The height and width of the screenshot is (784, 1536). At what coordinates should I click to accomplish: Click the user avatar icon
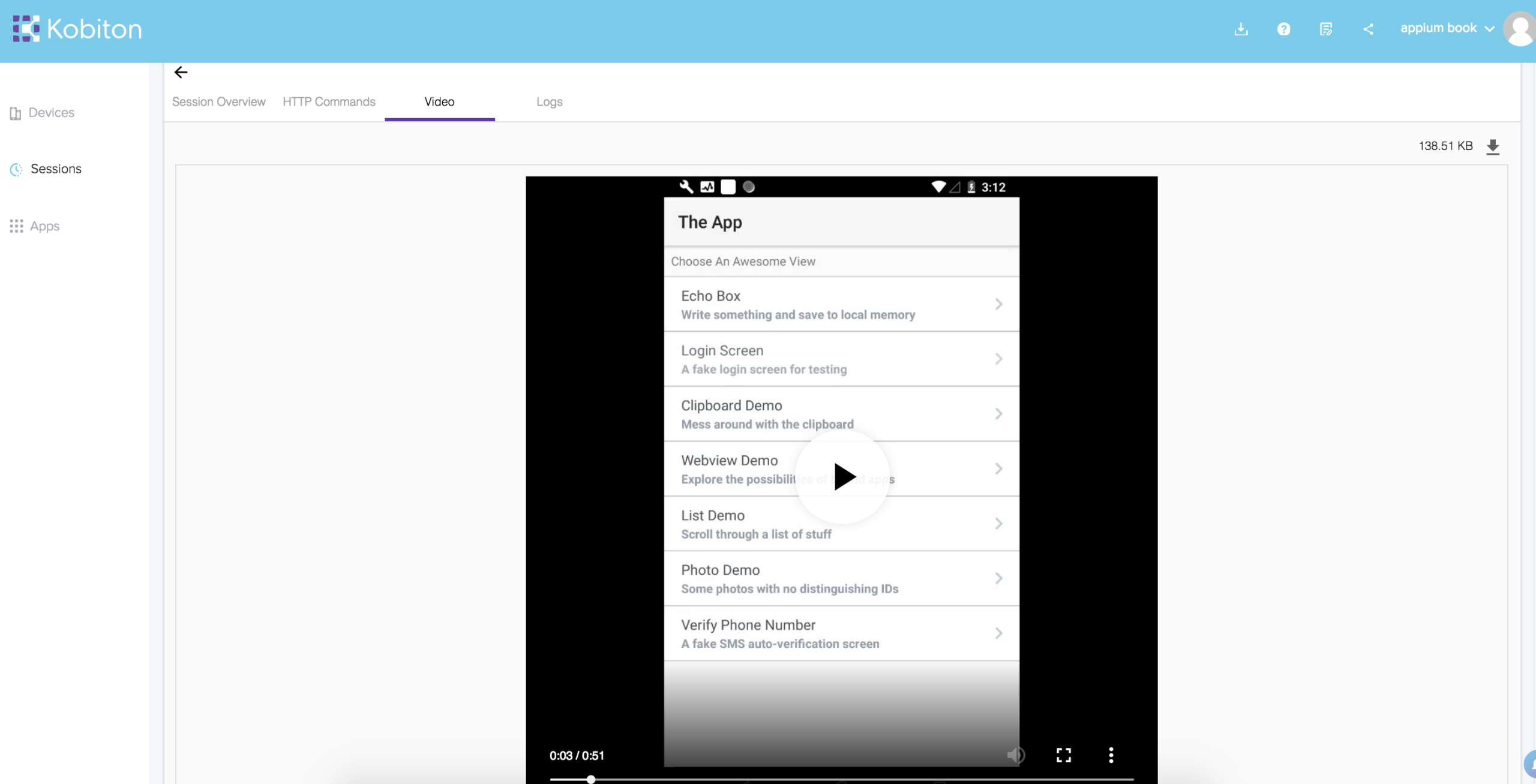coord(1519,29)
